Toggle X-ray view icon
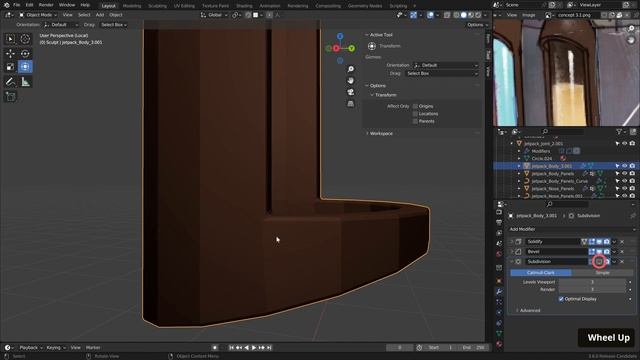Viewport: 640px width, 360px height. [447, 15]
